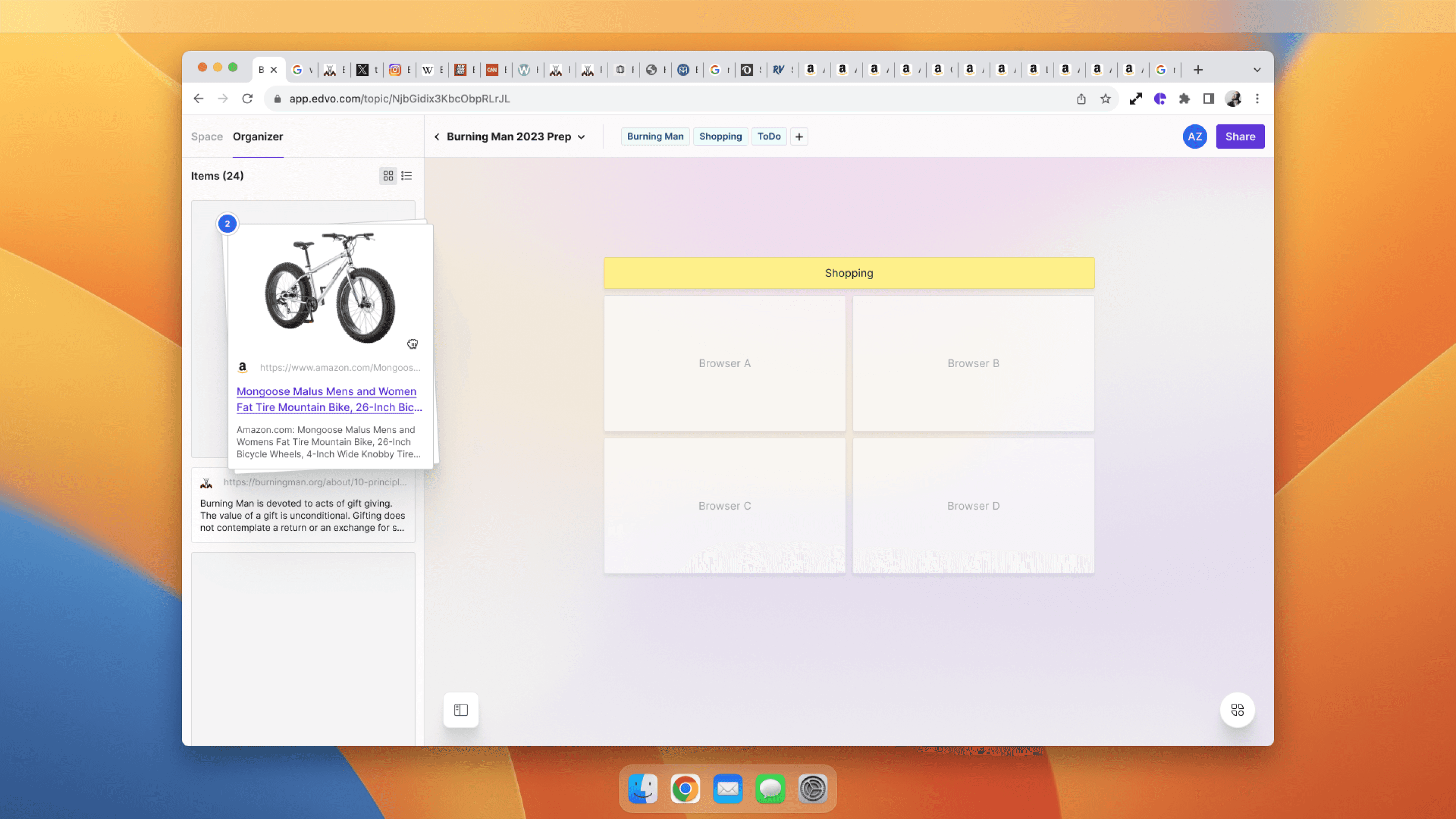Image resolution: width=1456 pixels, height=819 pixels.
Task: Expand the tab search chevron
Action: (1257, 70)
